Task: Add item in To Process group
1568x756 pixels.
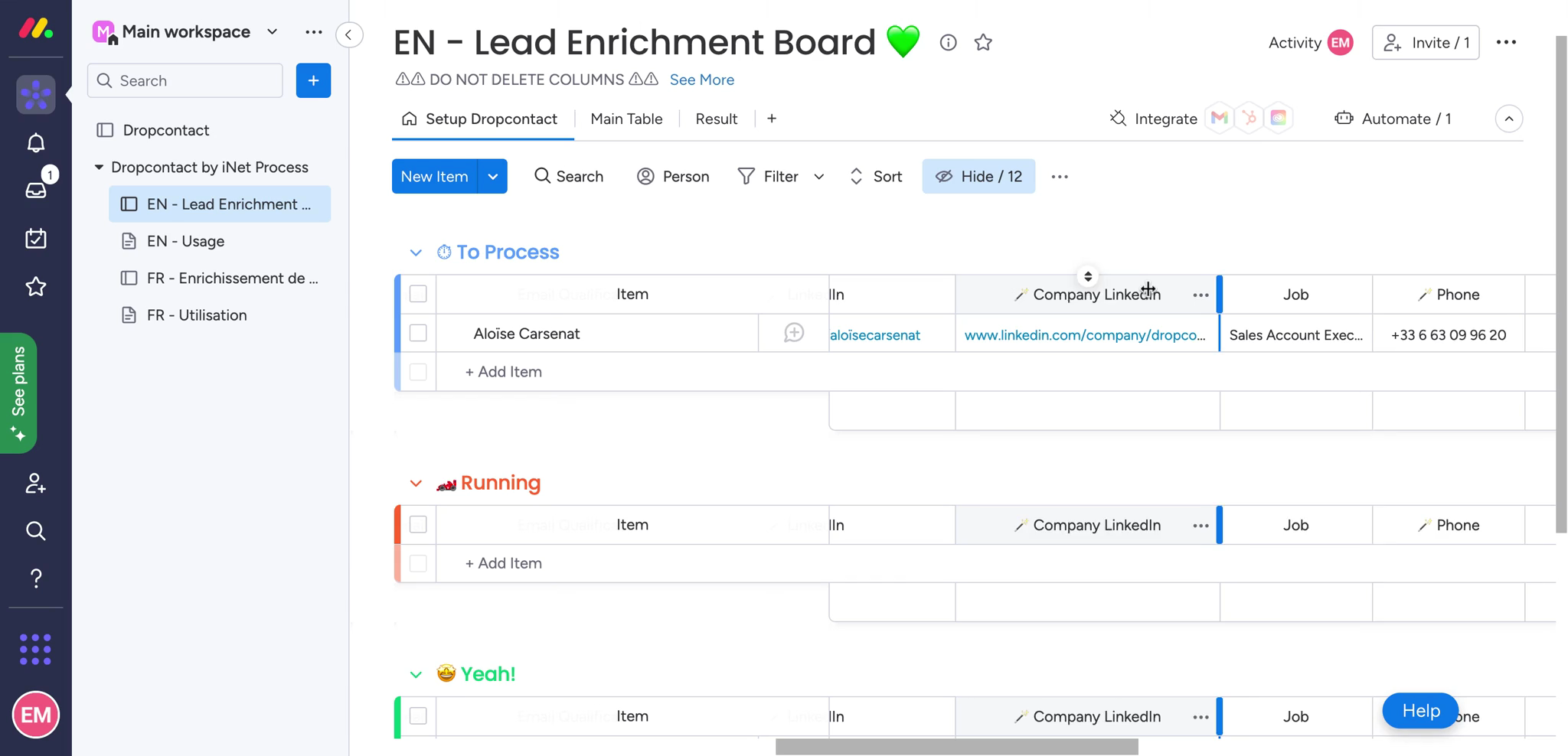Action: click(x=503, y=372)
